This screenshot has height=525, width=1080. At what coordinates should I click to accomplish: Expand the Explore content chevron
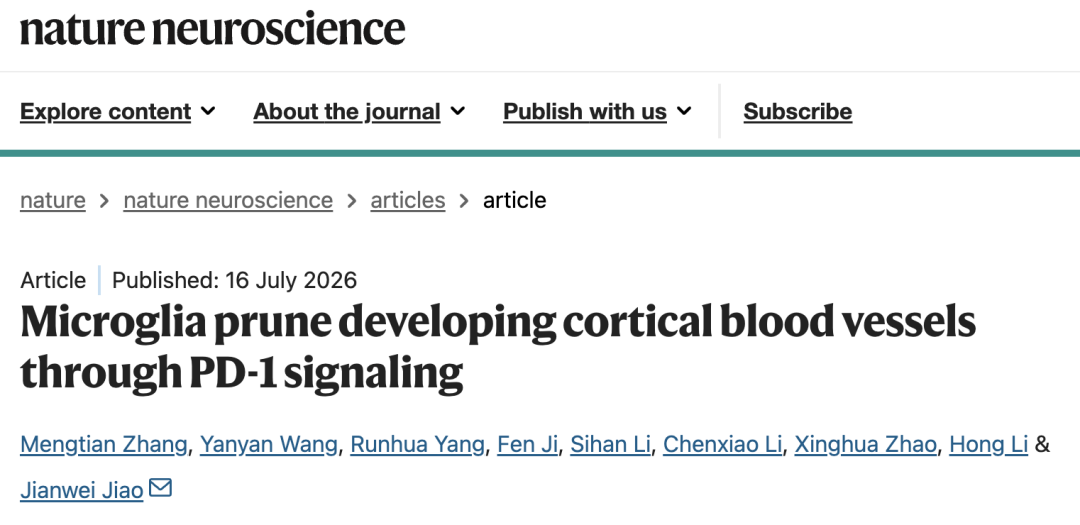(208, 111)
